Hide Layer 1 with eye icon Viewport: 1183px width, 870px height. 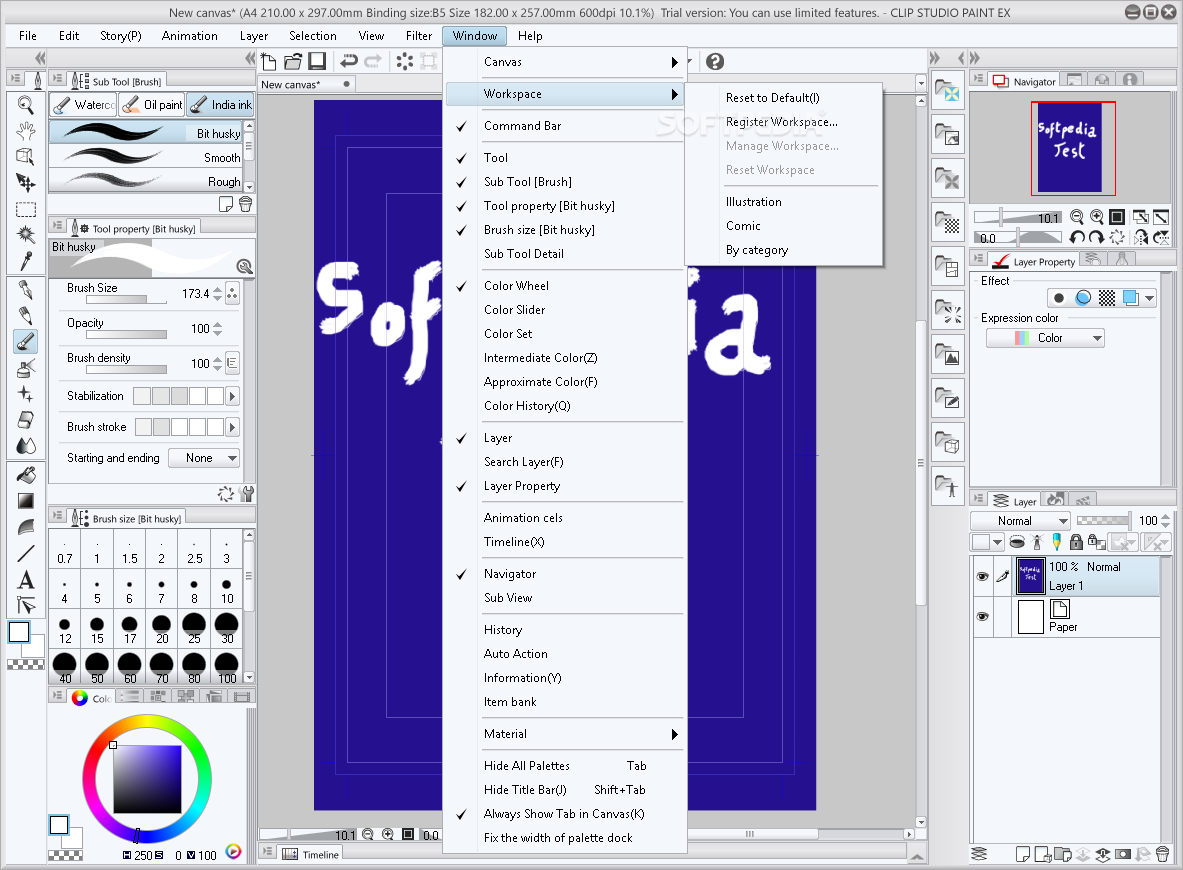pos(982,576)
